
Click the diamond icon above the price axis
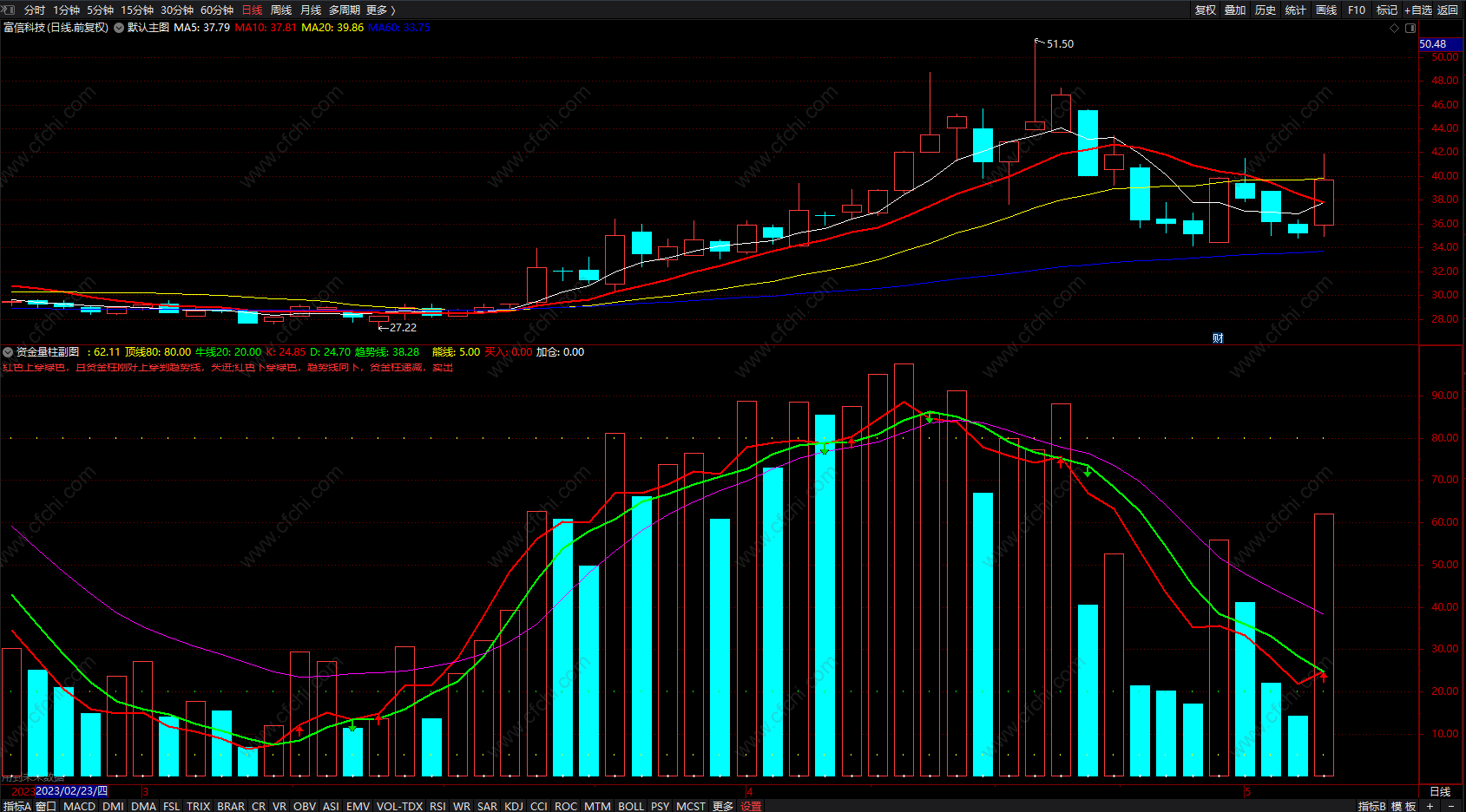[x=1395, y=28]
